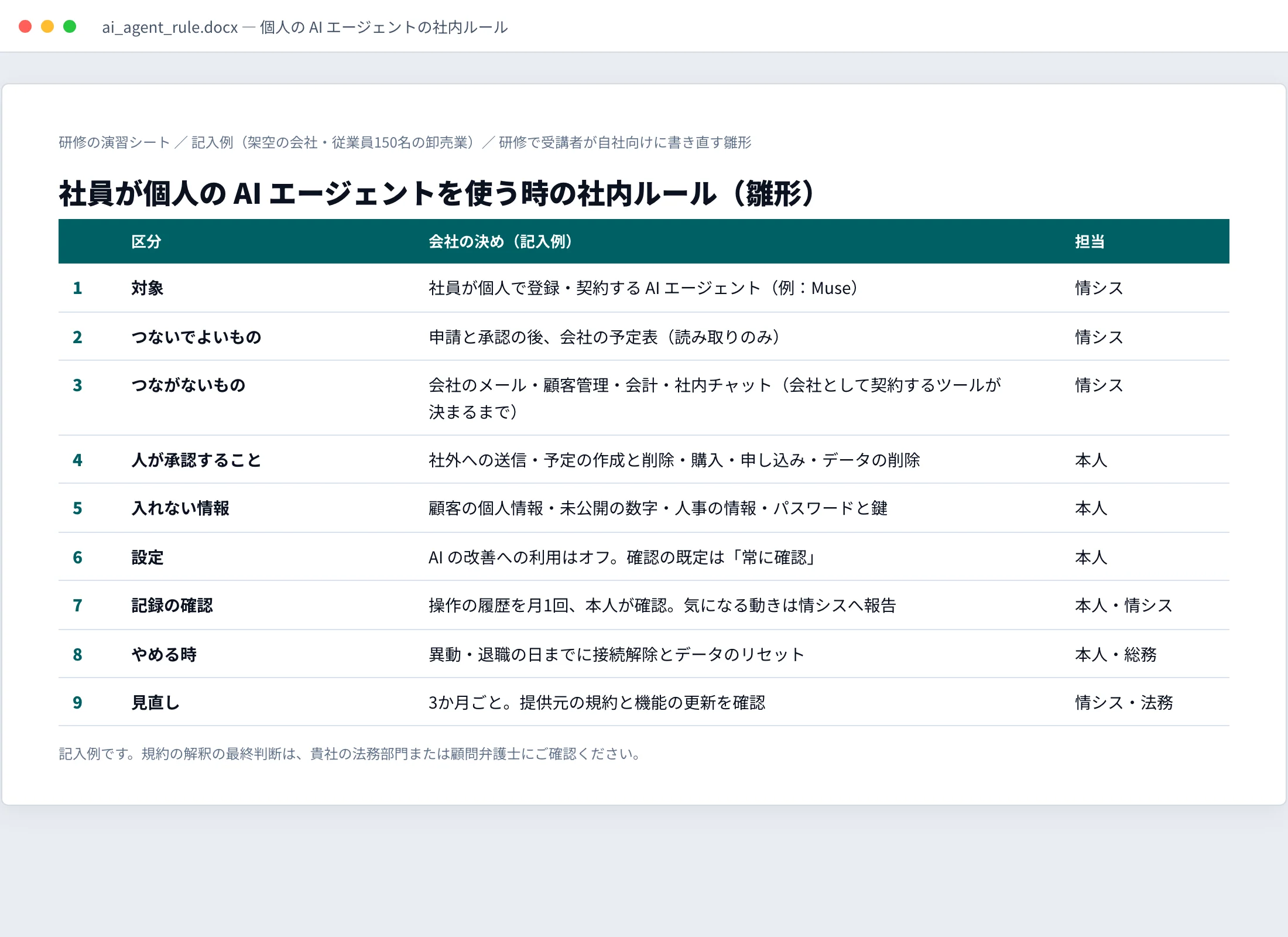Select the 見直し row label

156,702
